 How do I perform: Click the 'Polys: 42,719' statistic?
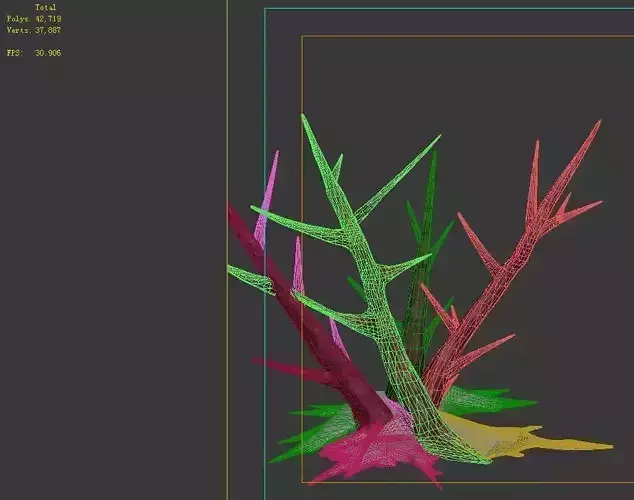click(x=34, y=19)
